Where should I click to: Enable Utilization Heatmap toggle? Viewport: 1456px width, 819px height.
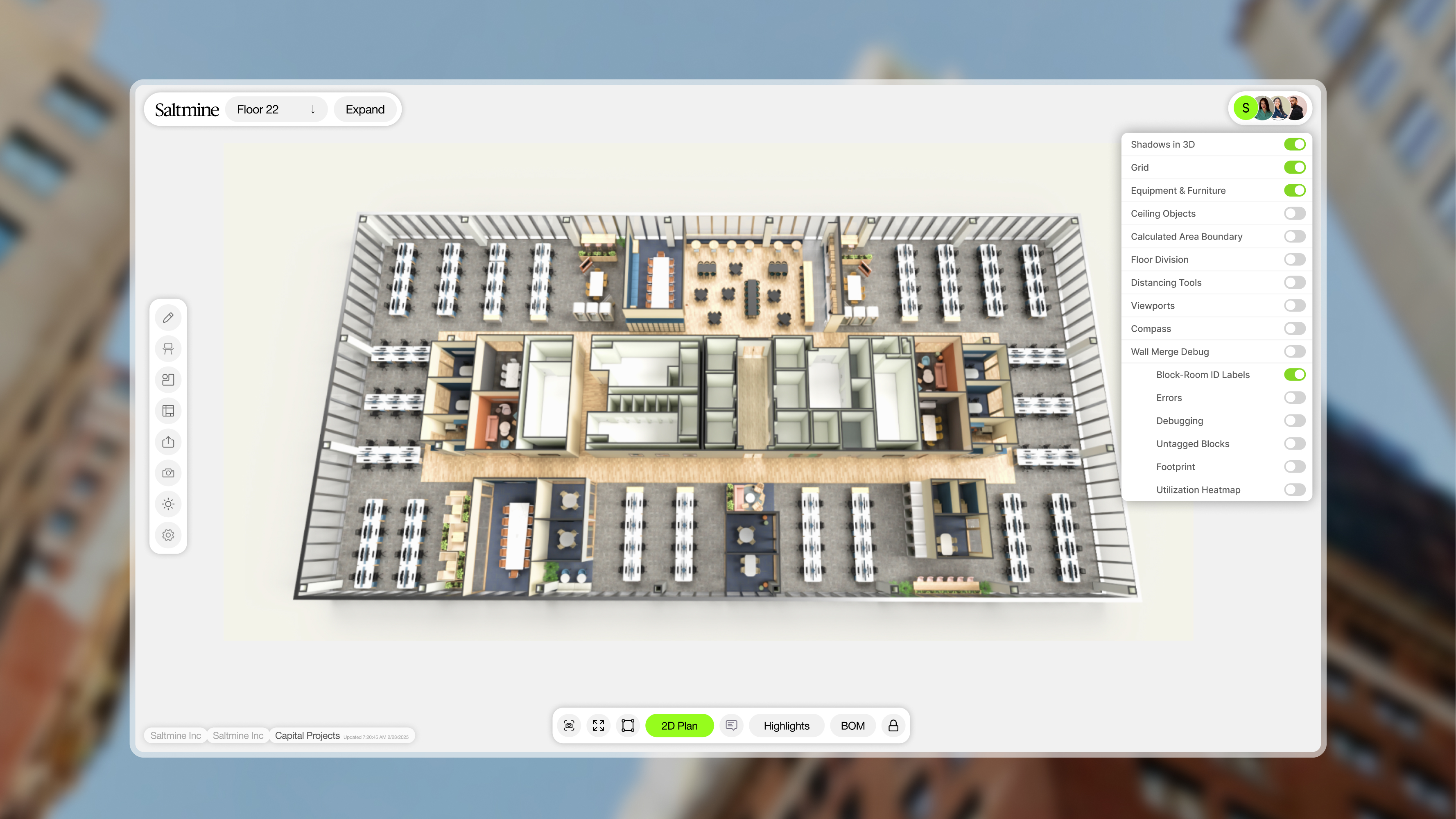click(x=1294, y=489)
